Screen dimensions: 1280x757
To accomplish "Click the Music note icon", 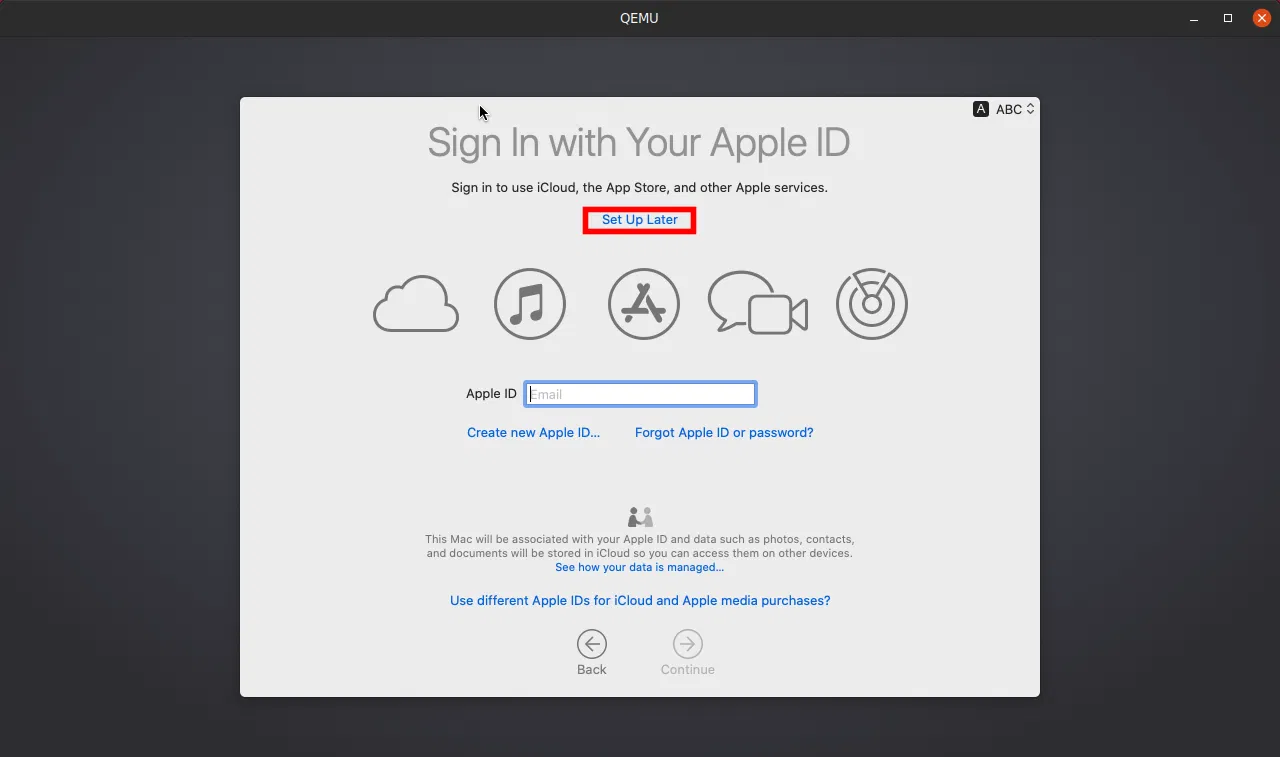I will point(530,304).
